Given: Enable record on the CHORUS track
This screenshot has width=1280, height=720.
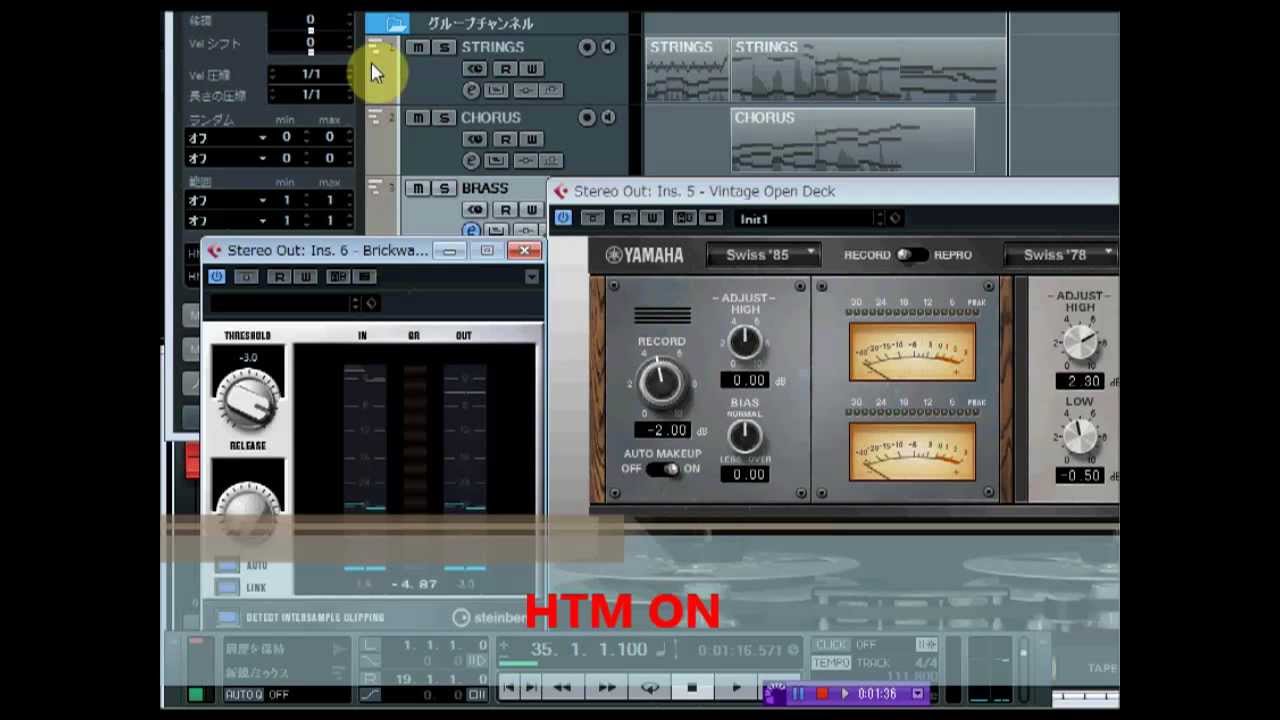Looking at the screenshot, I should [x=587, y=118].
